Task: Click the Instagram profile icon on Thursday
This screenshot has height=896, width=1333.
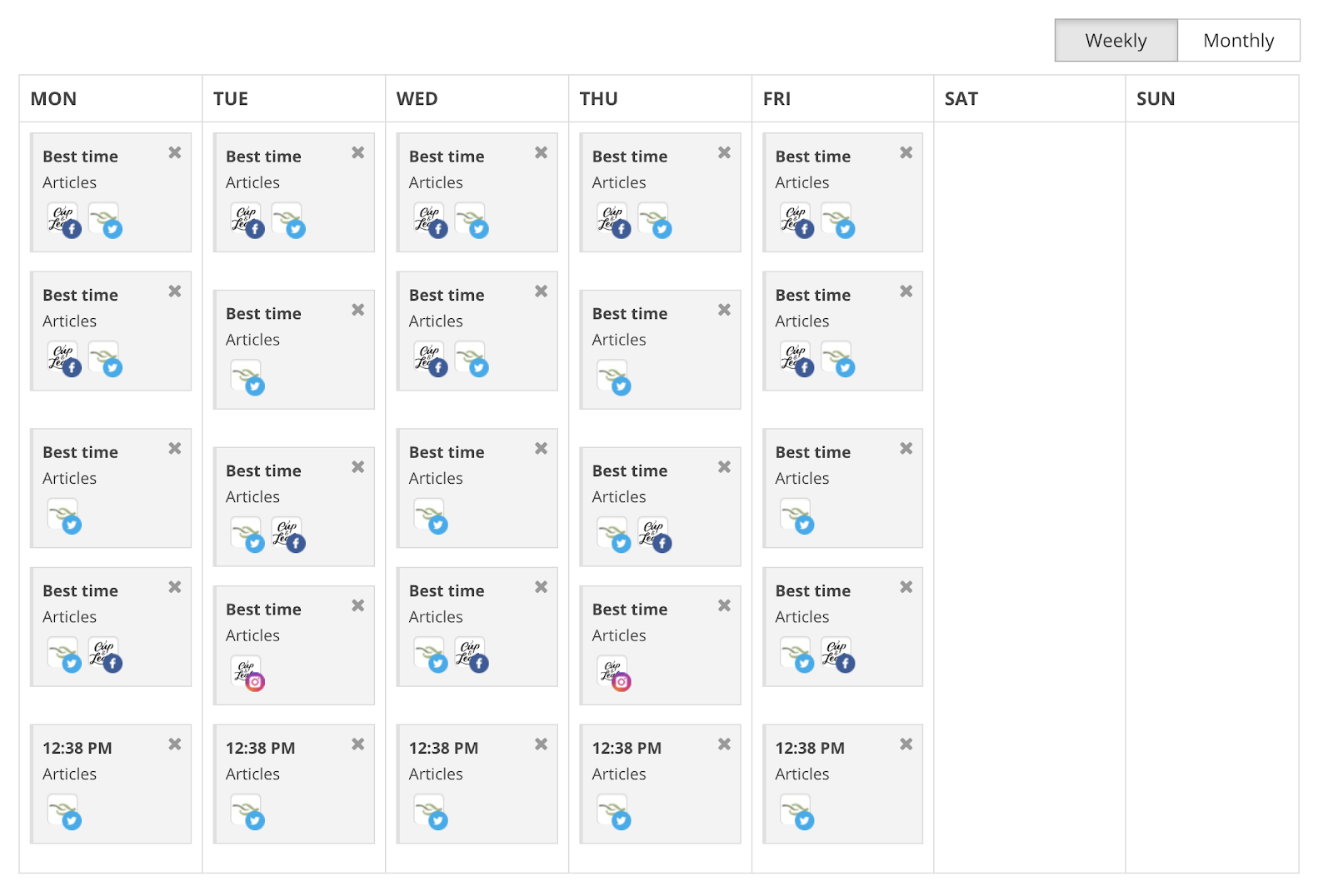Action: [x=614, y=673]
